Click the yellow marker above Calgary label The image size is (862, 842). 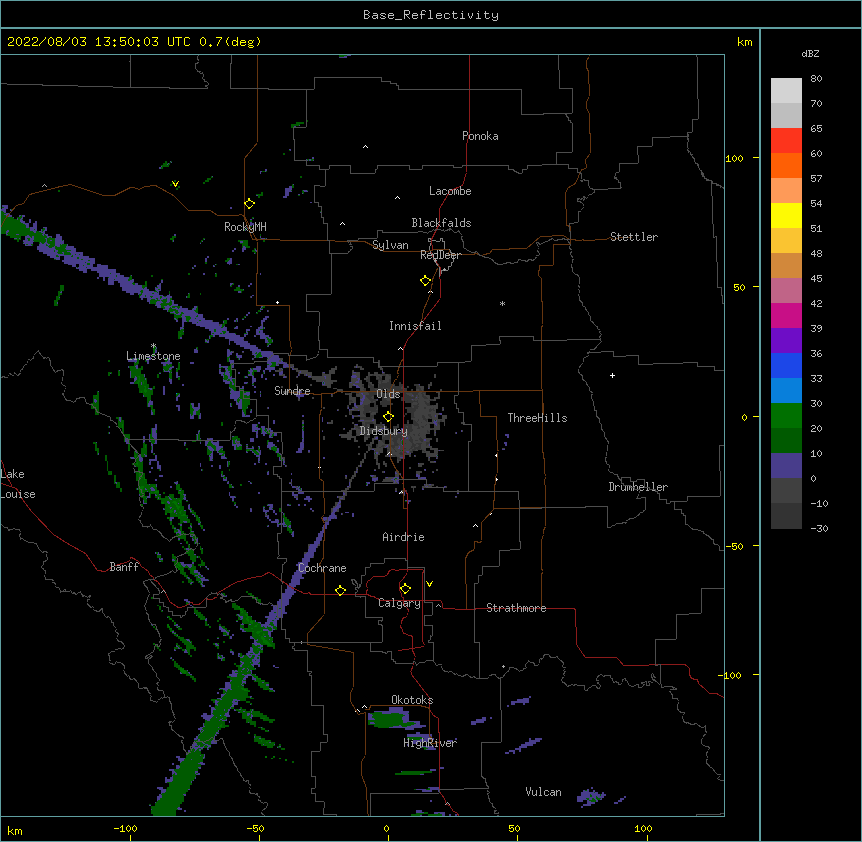tap(405, 589)
